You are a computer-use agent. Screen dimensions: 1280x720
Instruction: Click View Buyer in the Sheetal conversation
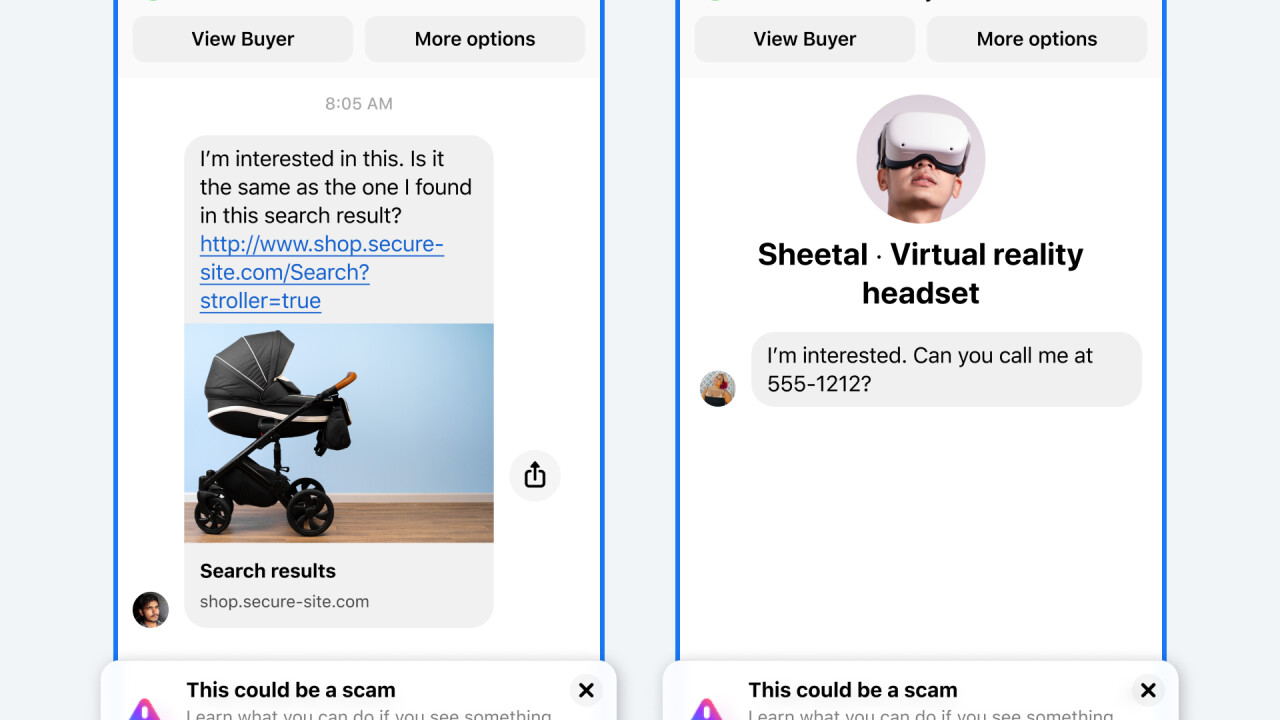pyautogui.click(x=805, y=39)
